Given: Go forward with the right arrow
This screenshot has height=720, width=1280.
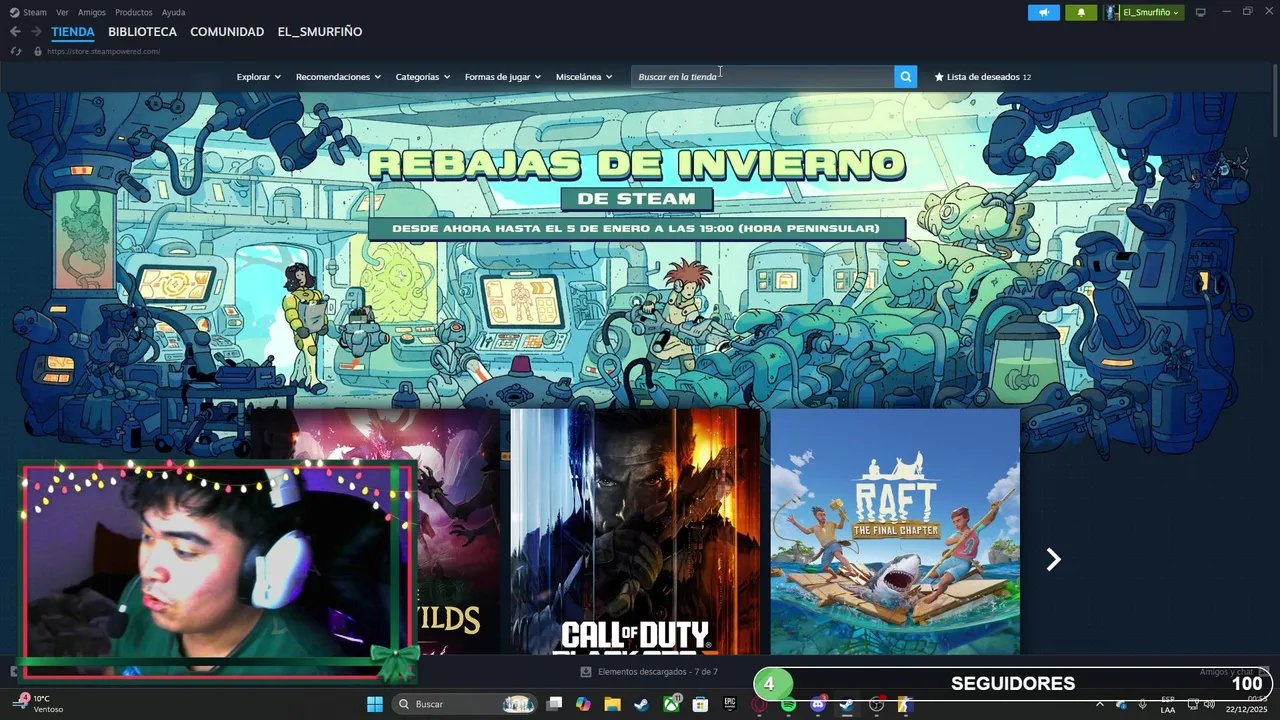Looking at the screenshot, I should coord(36,32).
